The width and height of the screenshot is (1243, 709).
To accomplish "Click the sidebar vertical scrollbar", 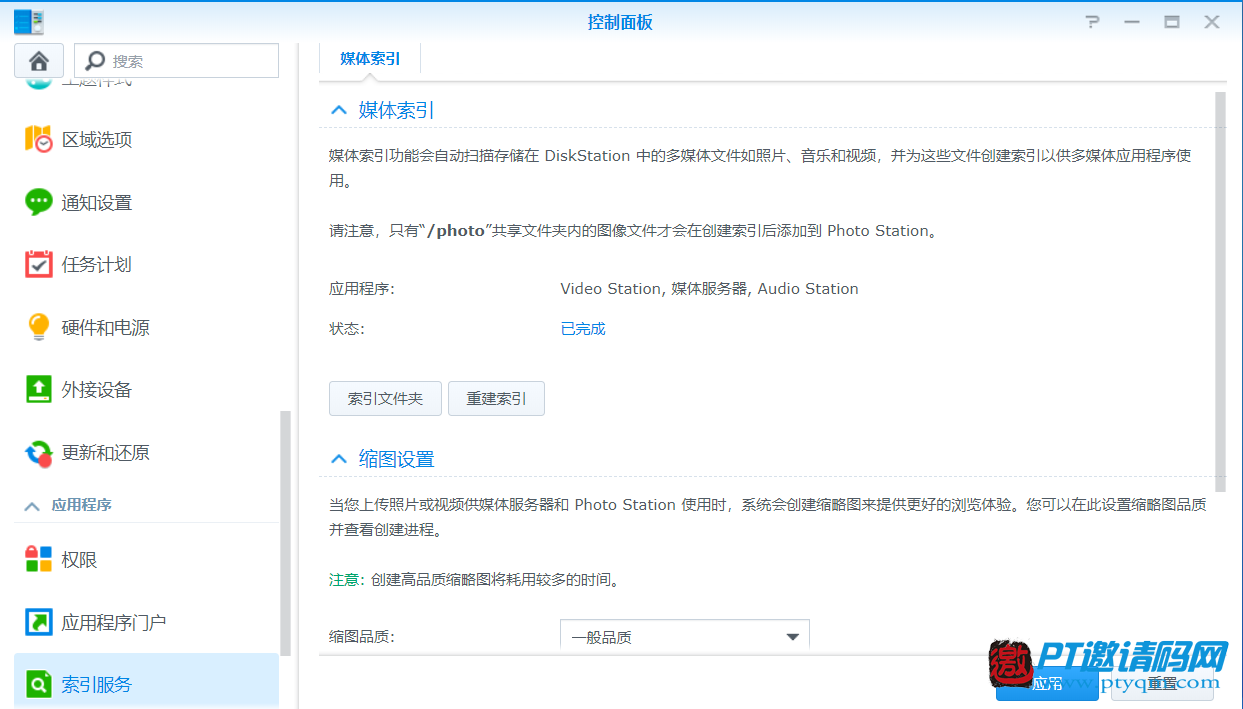I will pos(286,533).
